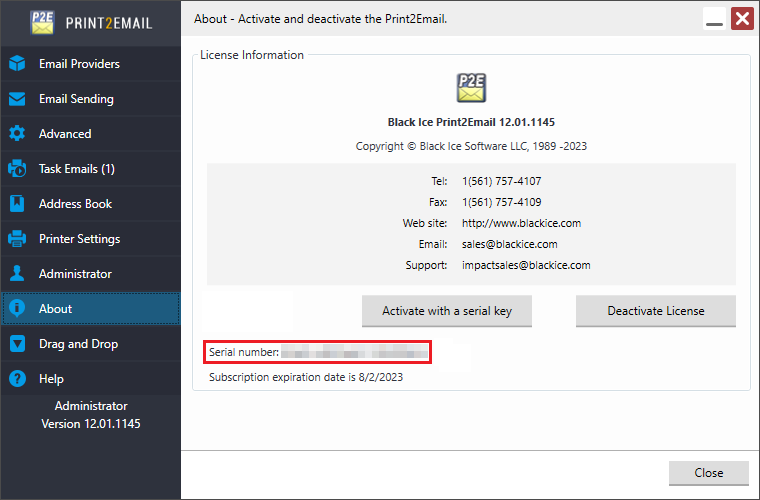The width and height of the screenshot is (760, 500).
Task: Click the sales@blackice.com email address
Action: (509, 244)
